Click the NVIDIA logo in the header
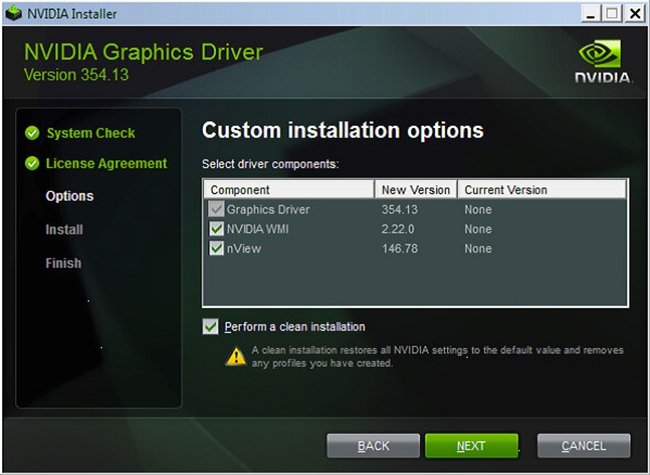 click(603, 61)
